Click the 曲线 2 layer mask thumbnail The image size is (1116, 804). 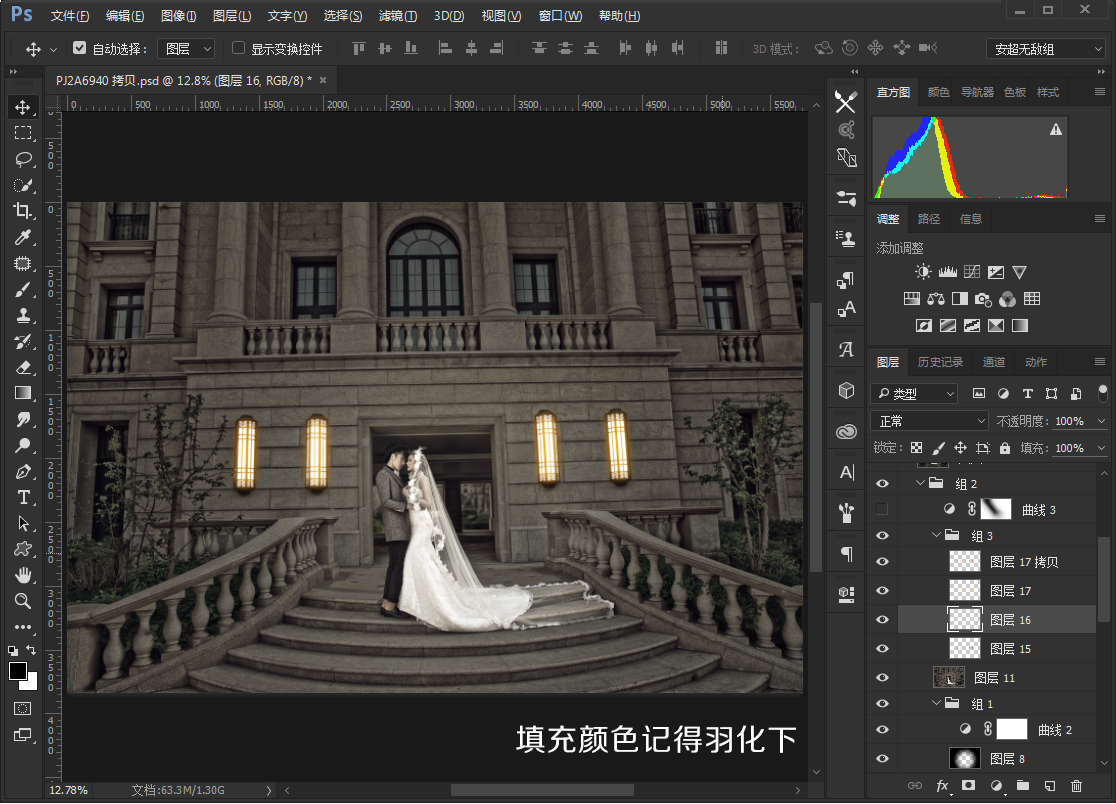pos(1011,729)
